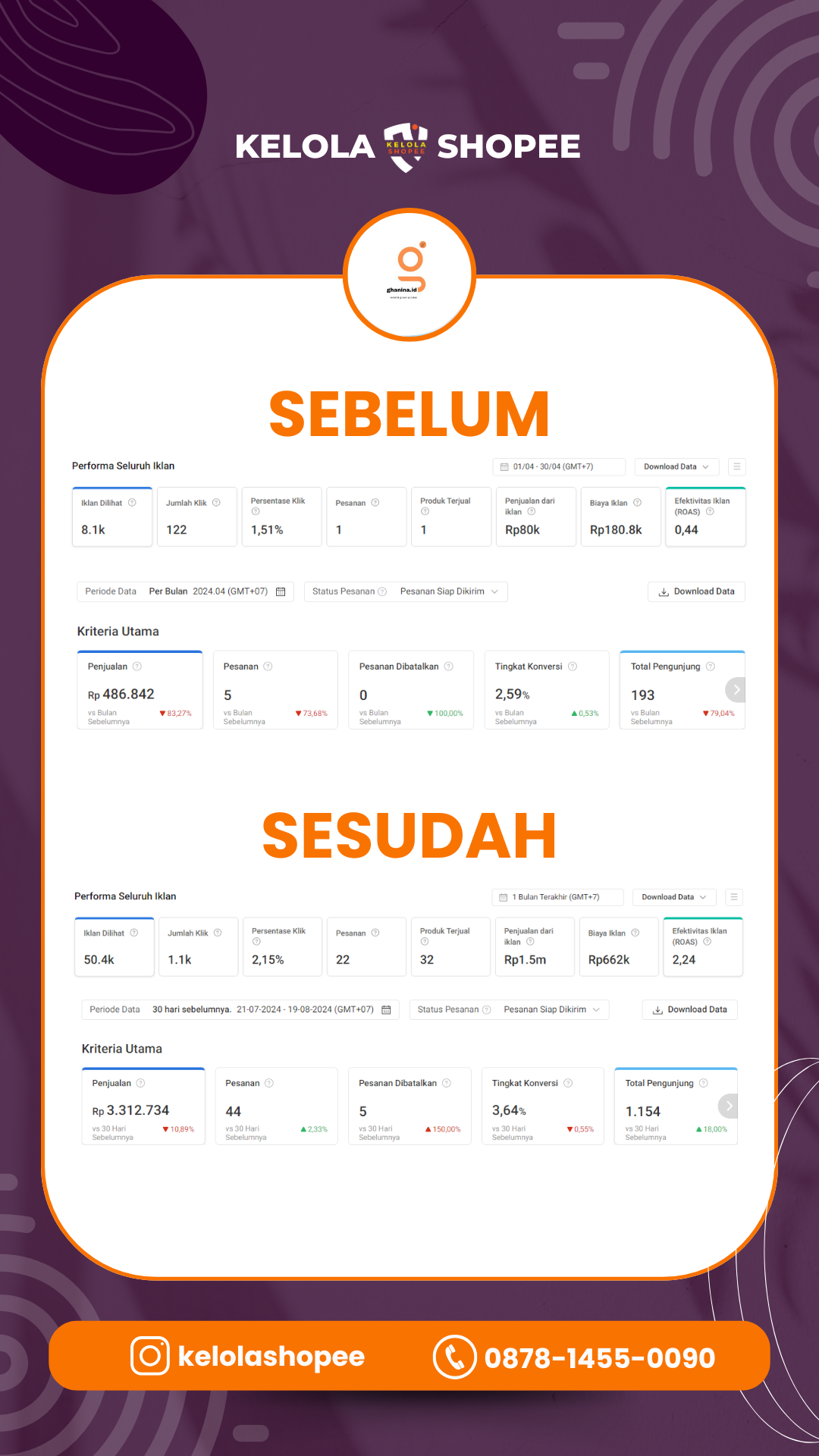The image size is (819, 1456).
Task: Open the 01/04 - 30/04 (GMT+7) date range field
Action: [x=559, y=466]
